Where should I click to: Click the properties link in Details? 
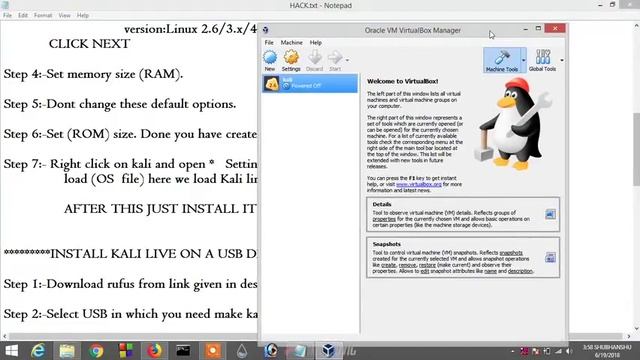click(384, 219)
